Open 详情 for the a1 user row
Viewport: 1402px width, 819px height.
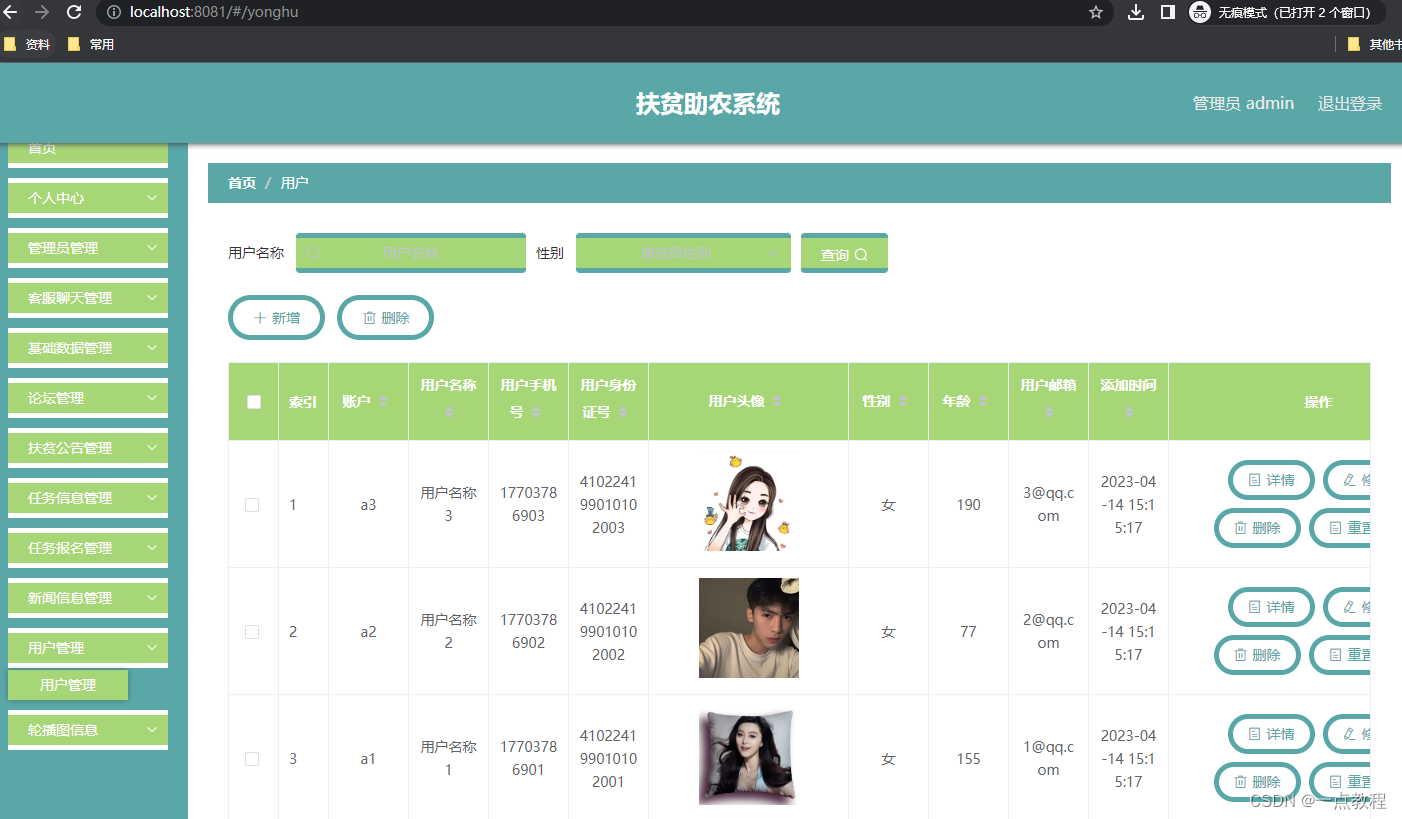click(1271, 734)
